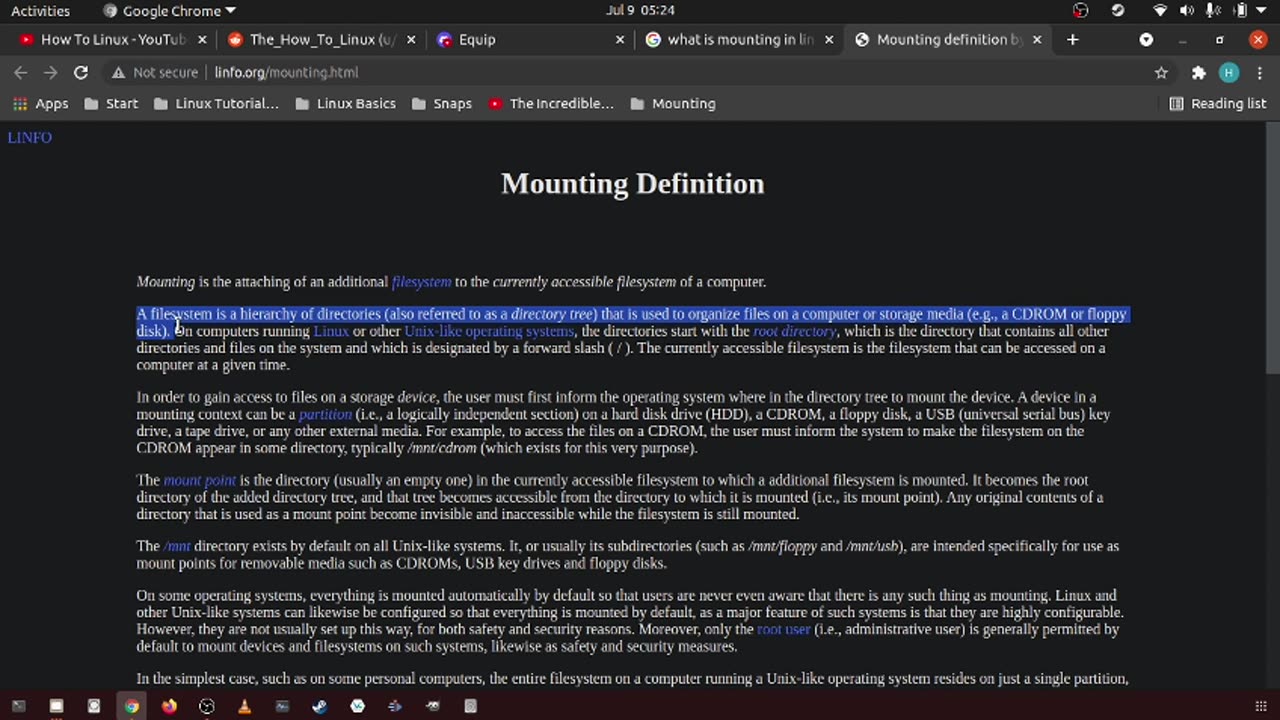The width and height of the screenshot is (1280, 720).
Task: Click the Chrome icon in the taskbar
Action: pos(131,706)
